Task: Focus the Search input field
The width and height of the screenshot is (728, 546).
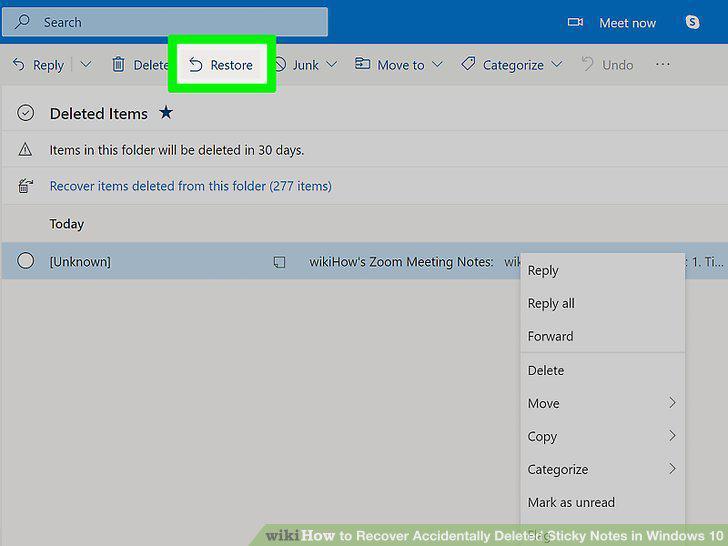Action: [165, 22]
